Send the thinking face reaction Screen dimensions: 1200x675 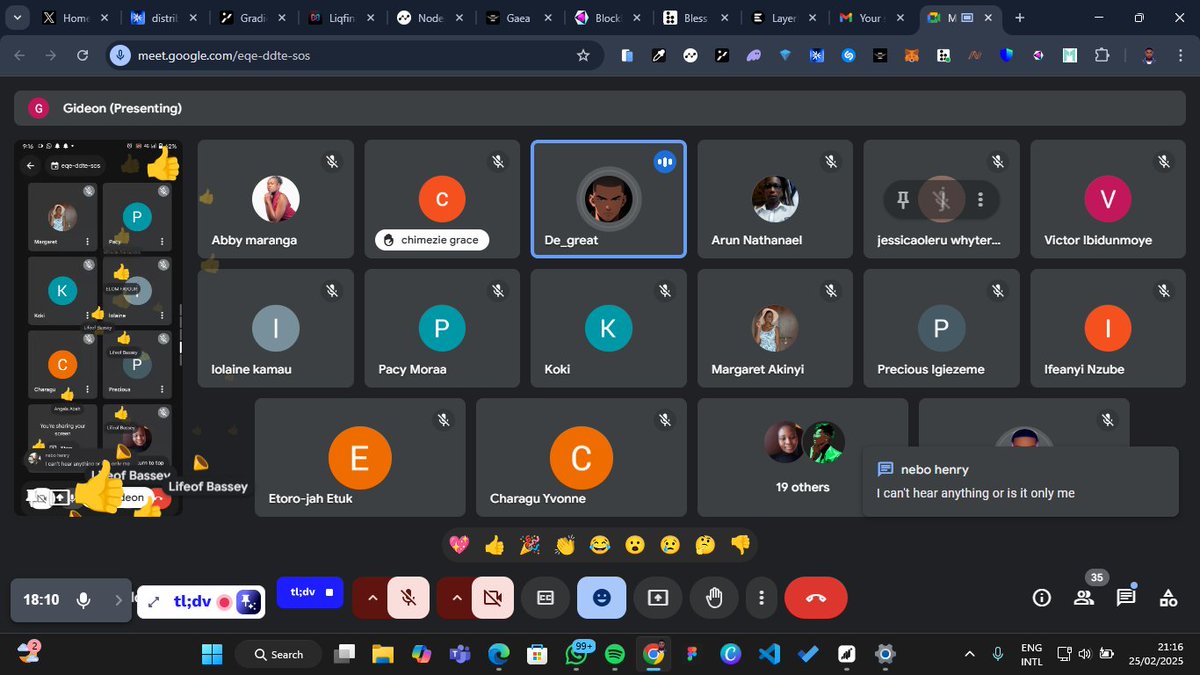705,545
